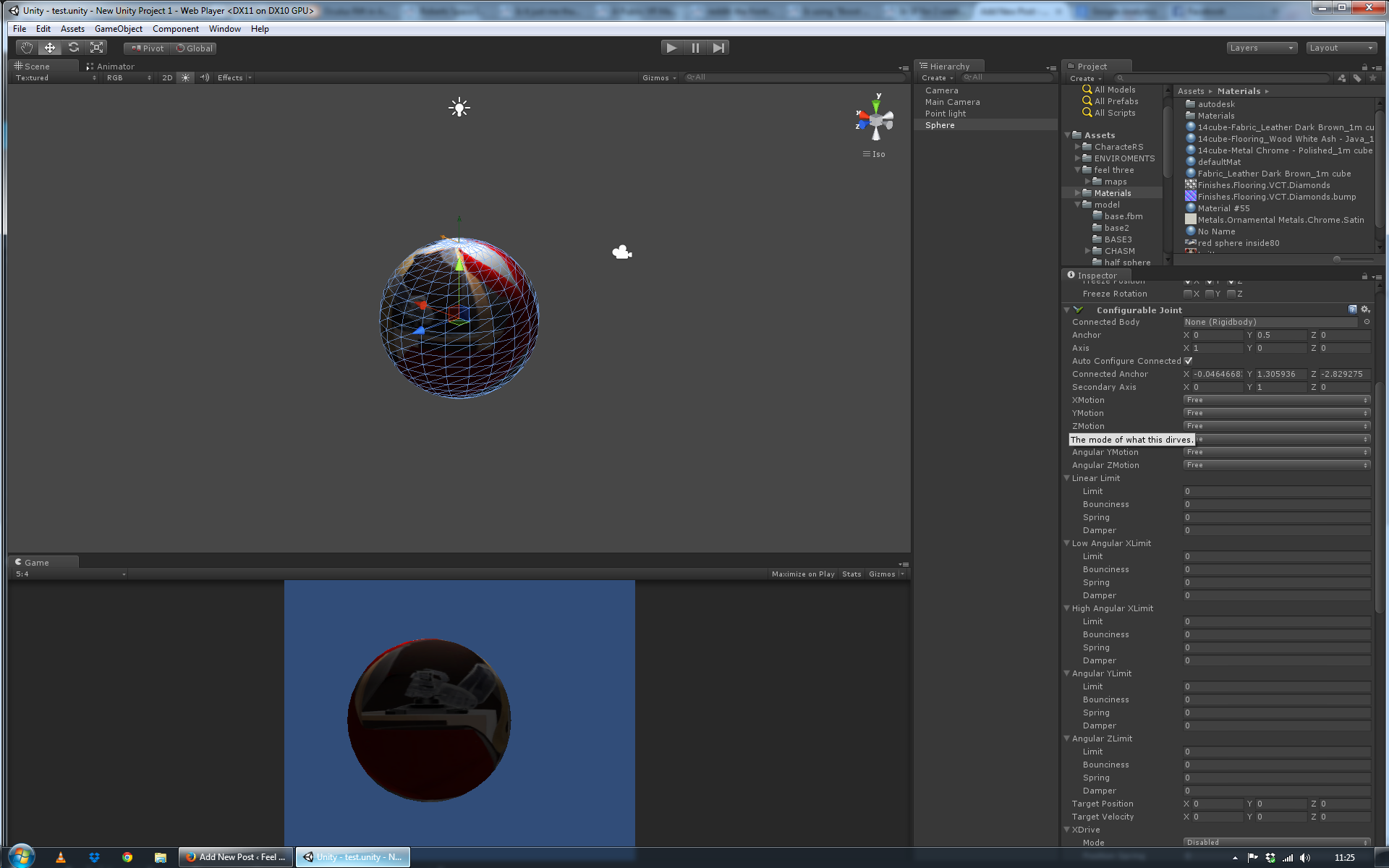Toggle the 2D scene view mode
This screenshot has width=1389, height=868.
point(167,77)
